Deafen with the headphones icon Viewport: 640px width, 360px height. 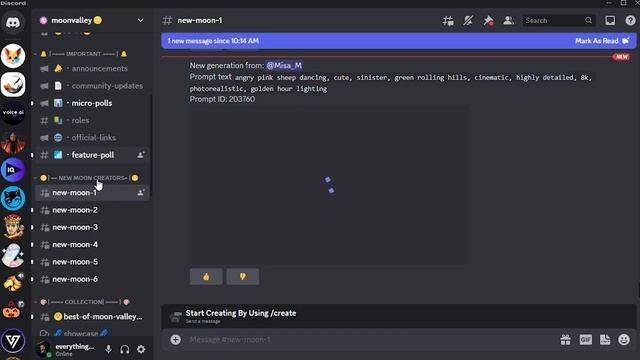[x=124, y=349]
